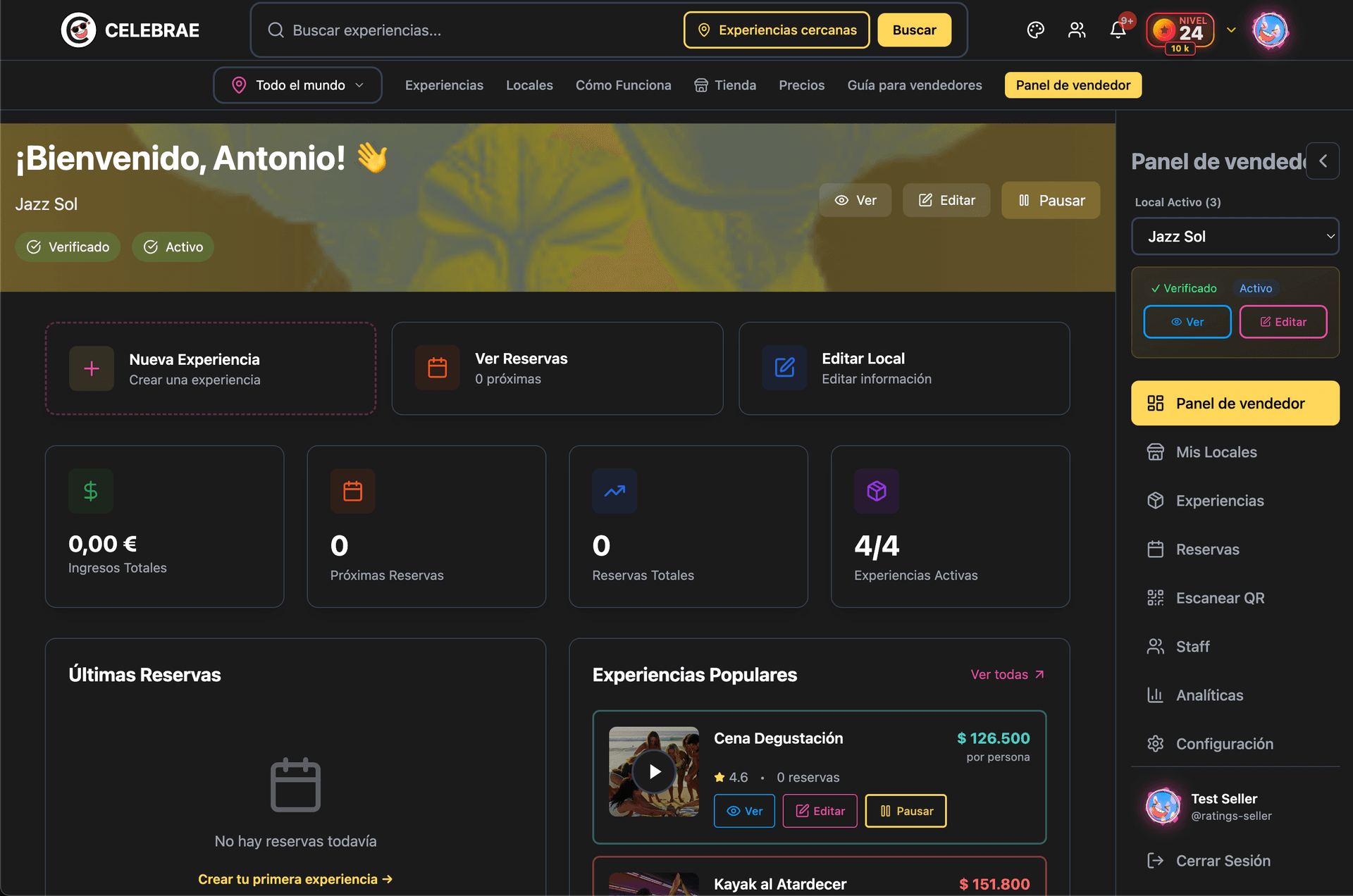Open Tienda in top navigation
The width and height of the screenshot is (1353, 896).
click(x=725, y=85)
